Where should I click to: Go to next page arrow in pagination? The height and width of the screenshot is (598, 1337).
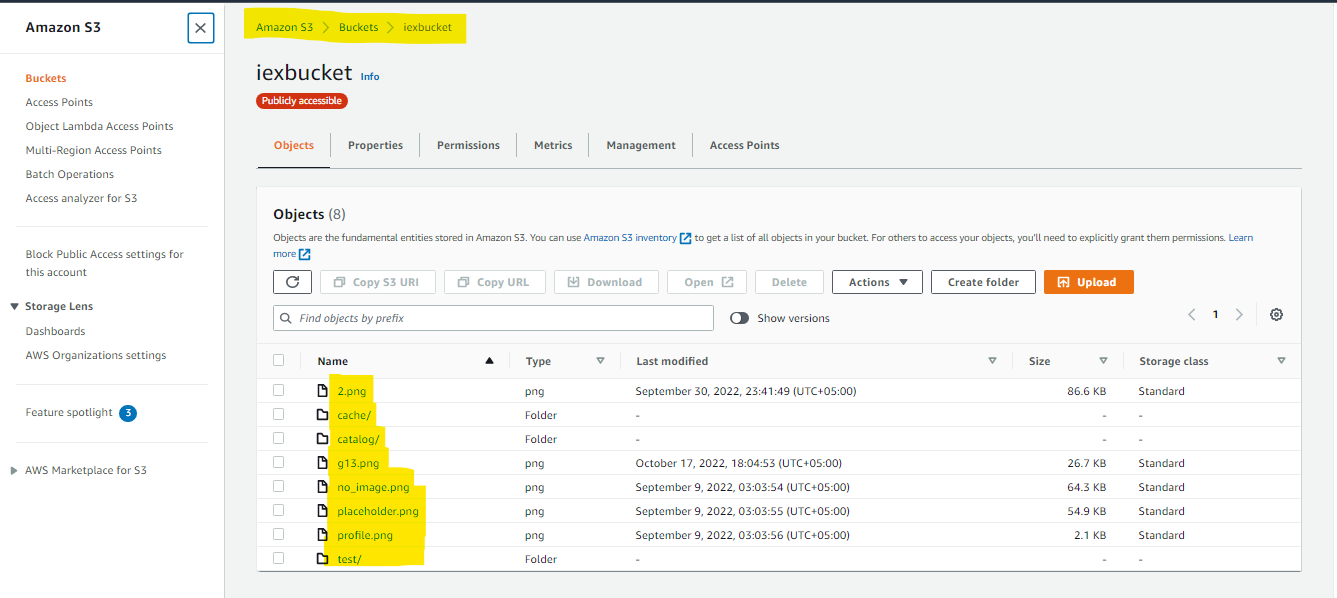click(1239, 314)
